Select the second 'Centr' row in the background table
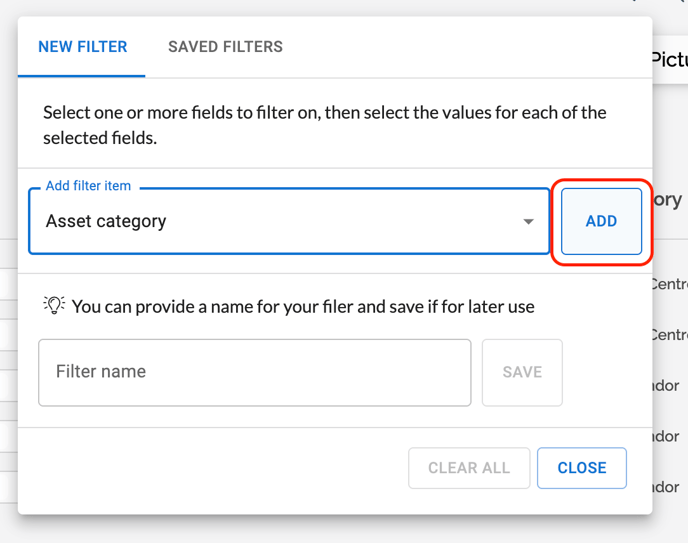Screen dimensions: 688x543 coord(669,334)
